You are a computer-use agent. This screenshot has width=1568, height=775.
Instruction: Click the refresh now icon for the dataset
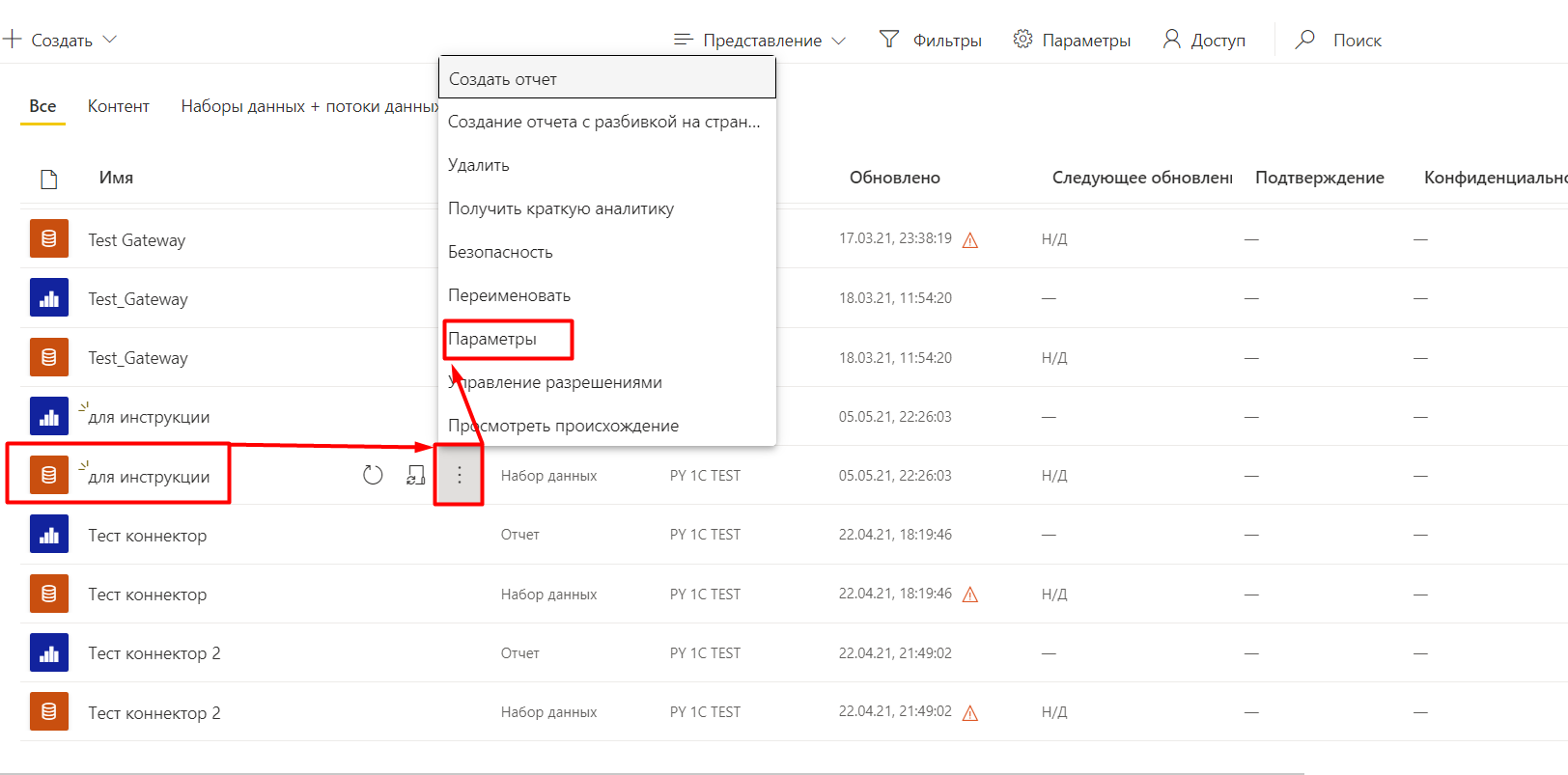coord(373,475)
